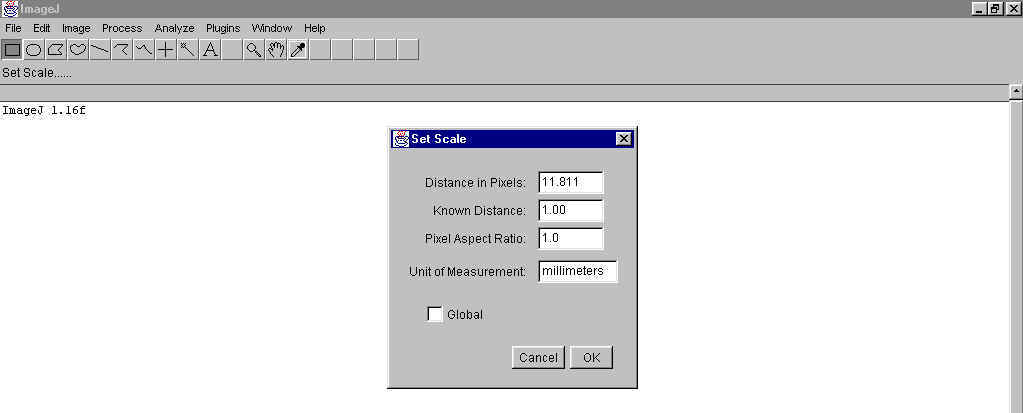Screen dimensions: 1023x413
Task: Open the Window menu
Action: (x=271, y=28)
